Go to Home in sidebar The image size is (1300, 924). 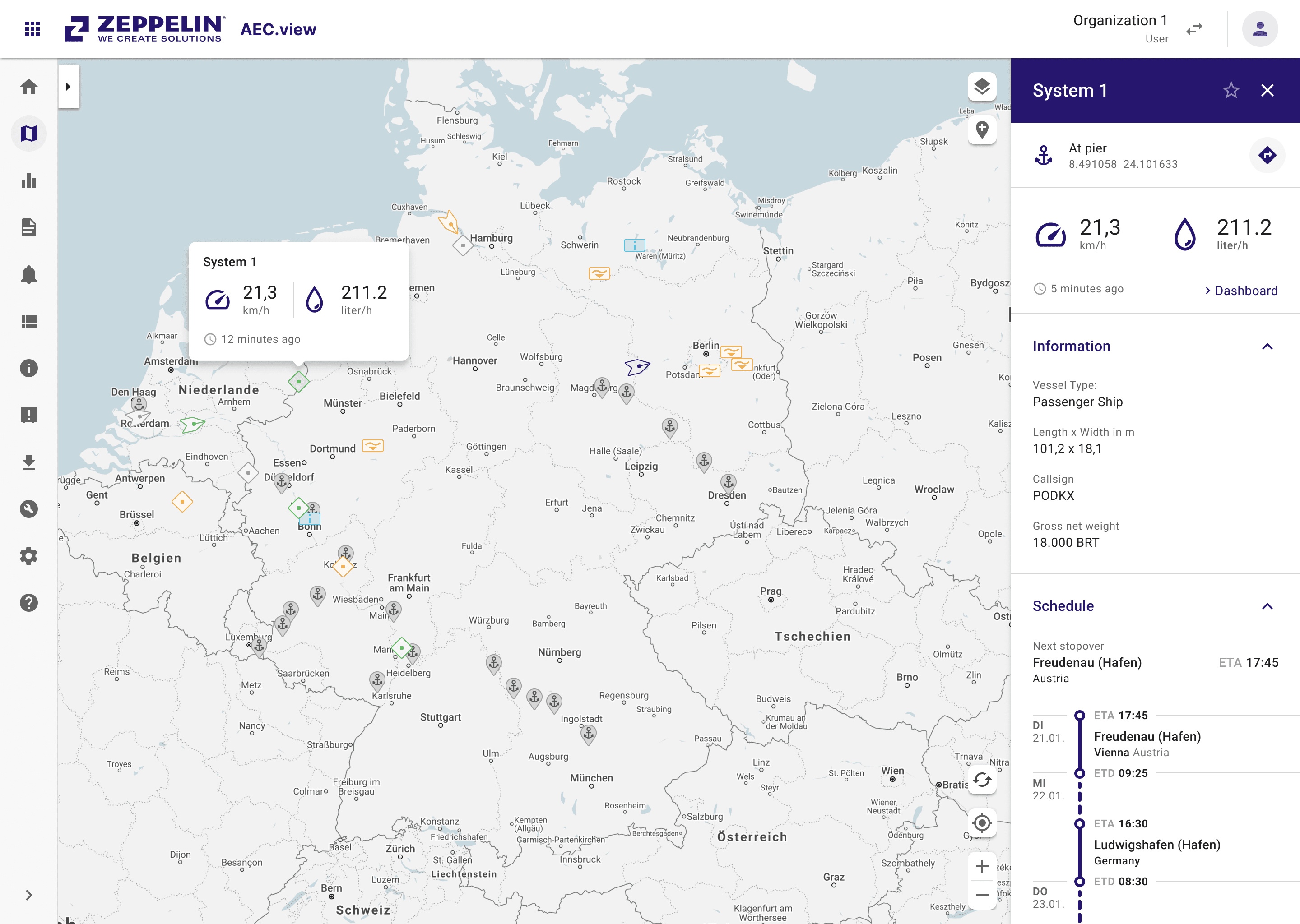29,87
